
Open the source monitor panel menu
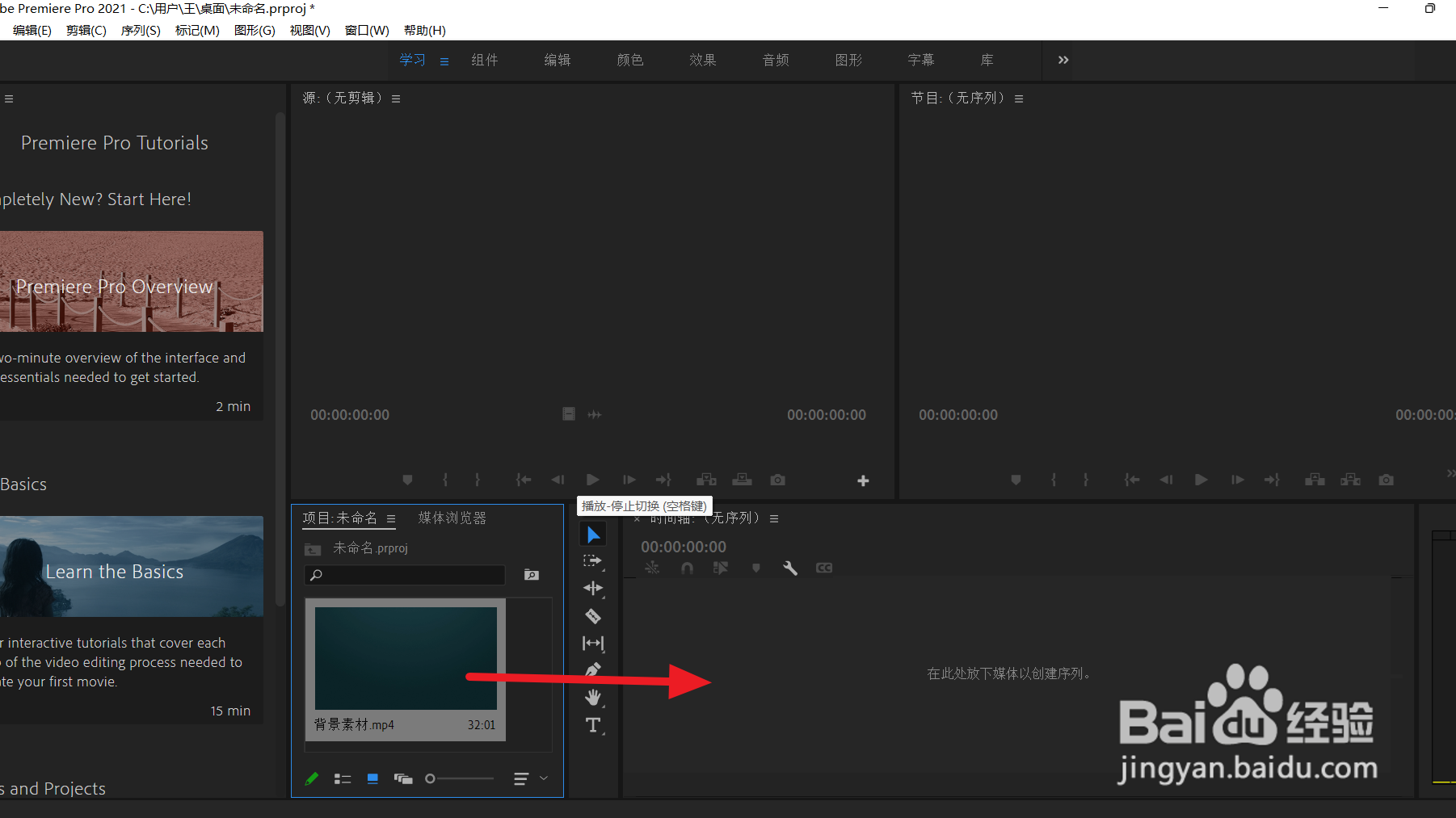tap(396, 99)
